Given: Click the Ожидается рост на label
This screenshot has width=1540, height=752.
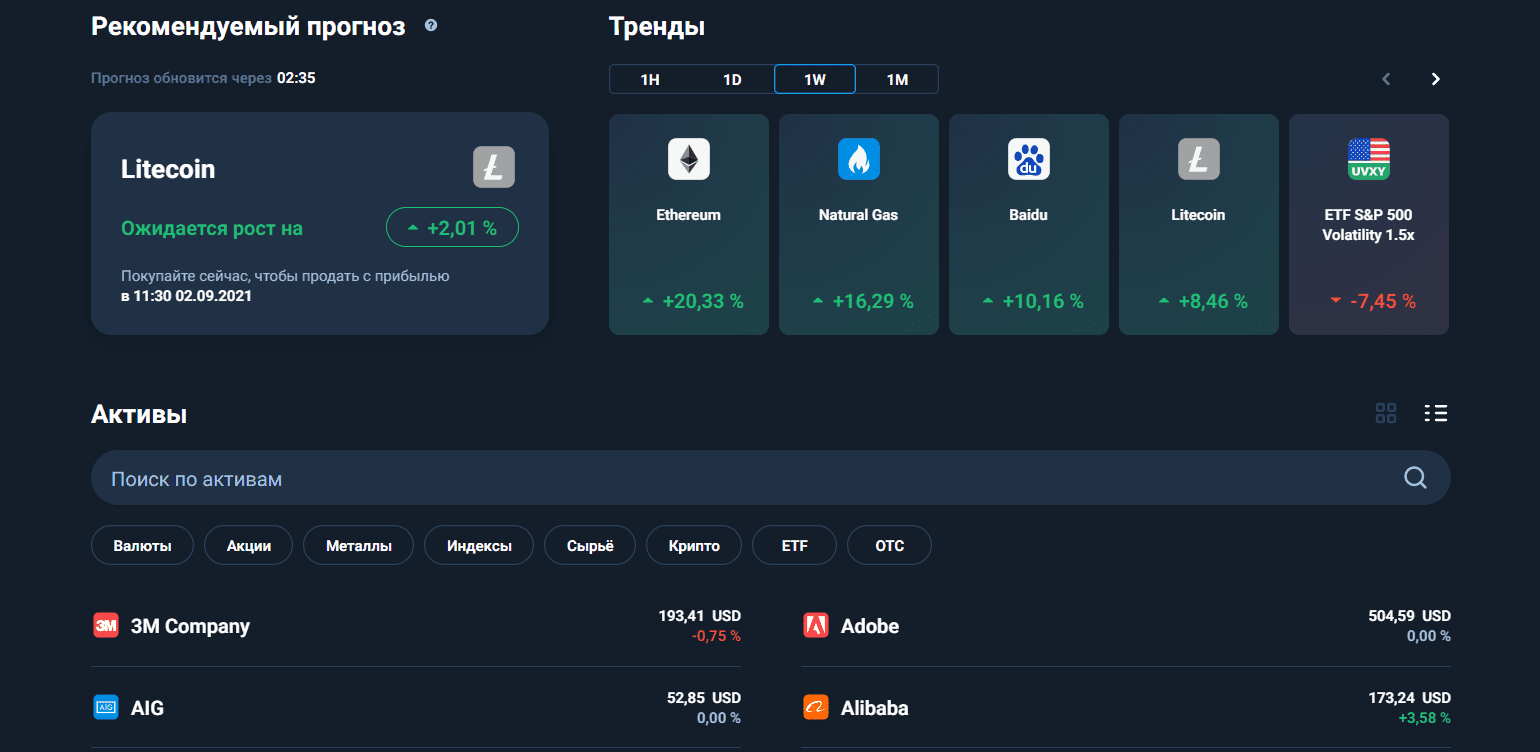Looking at the screenshot, I should point(212,228).
